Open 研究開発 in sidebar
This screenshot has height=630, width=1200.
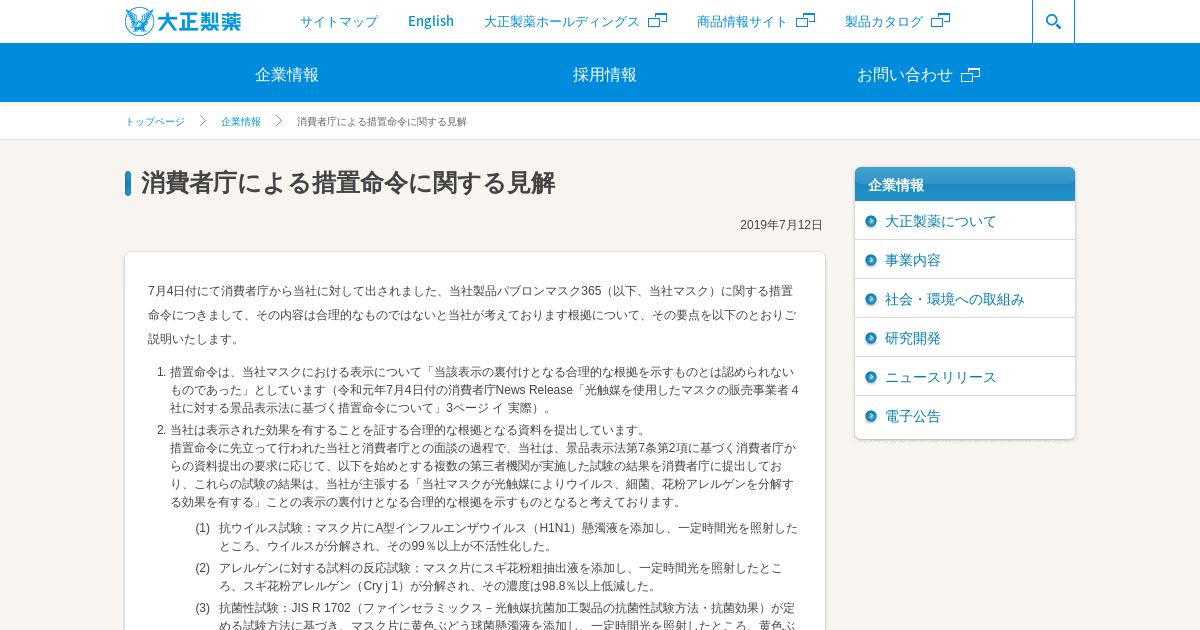(913, 338)
